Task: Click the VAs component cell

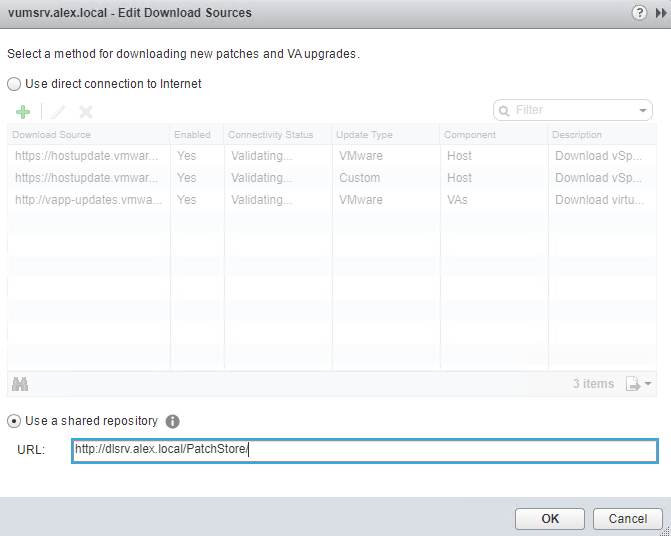Action: [x=493, y=200]
